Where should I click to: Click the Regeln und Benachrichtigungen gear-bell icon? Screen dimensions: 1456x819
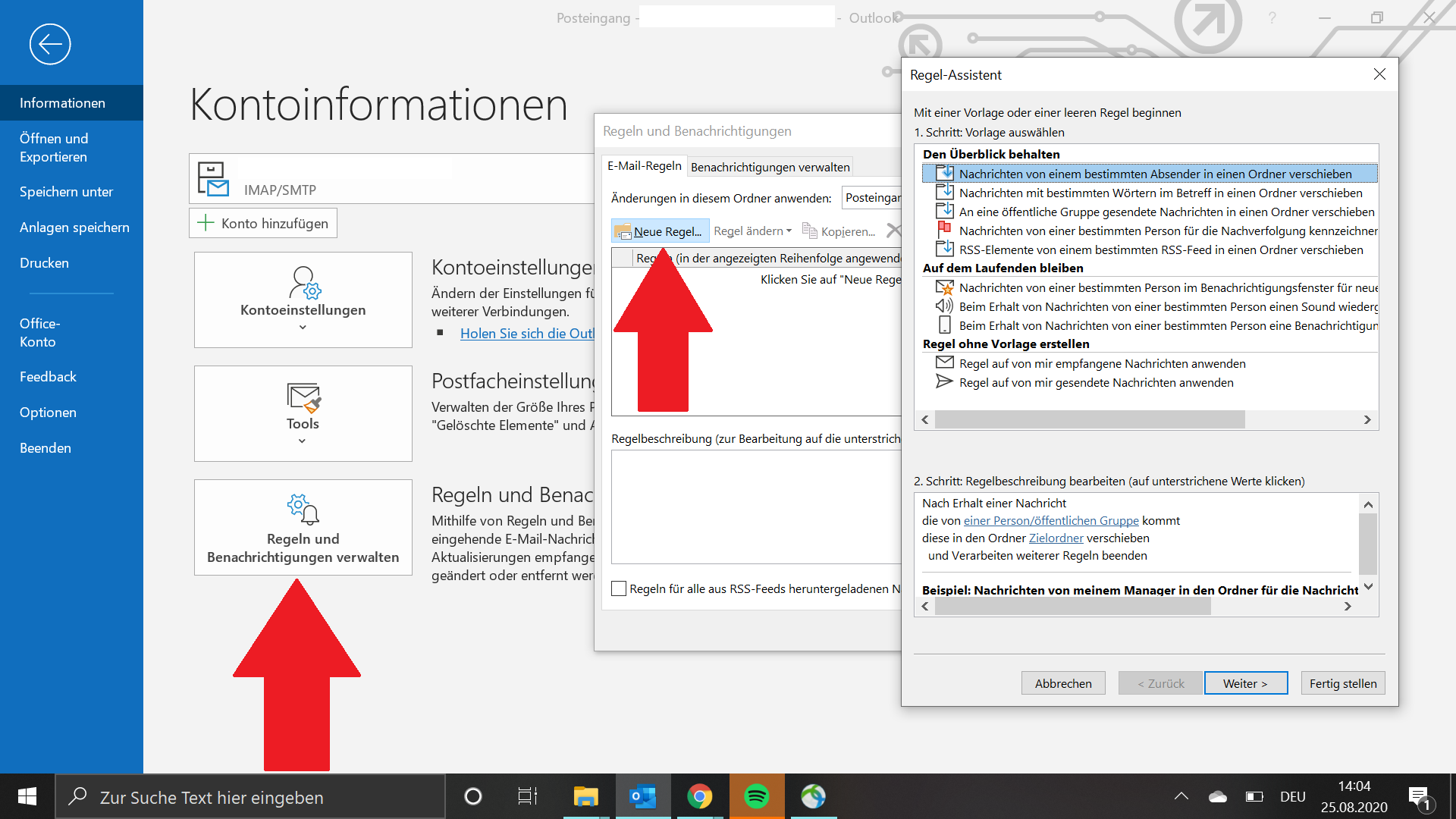coord(303,509)
